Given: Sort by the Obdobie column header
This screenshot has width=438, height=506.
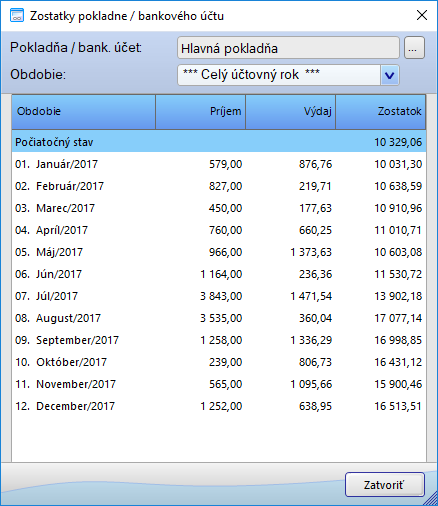Looking at the screenshot, I should (x=84, y=112).
